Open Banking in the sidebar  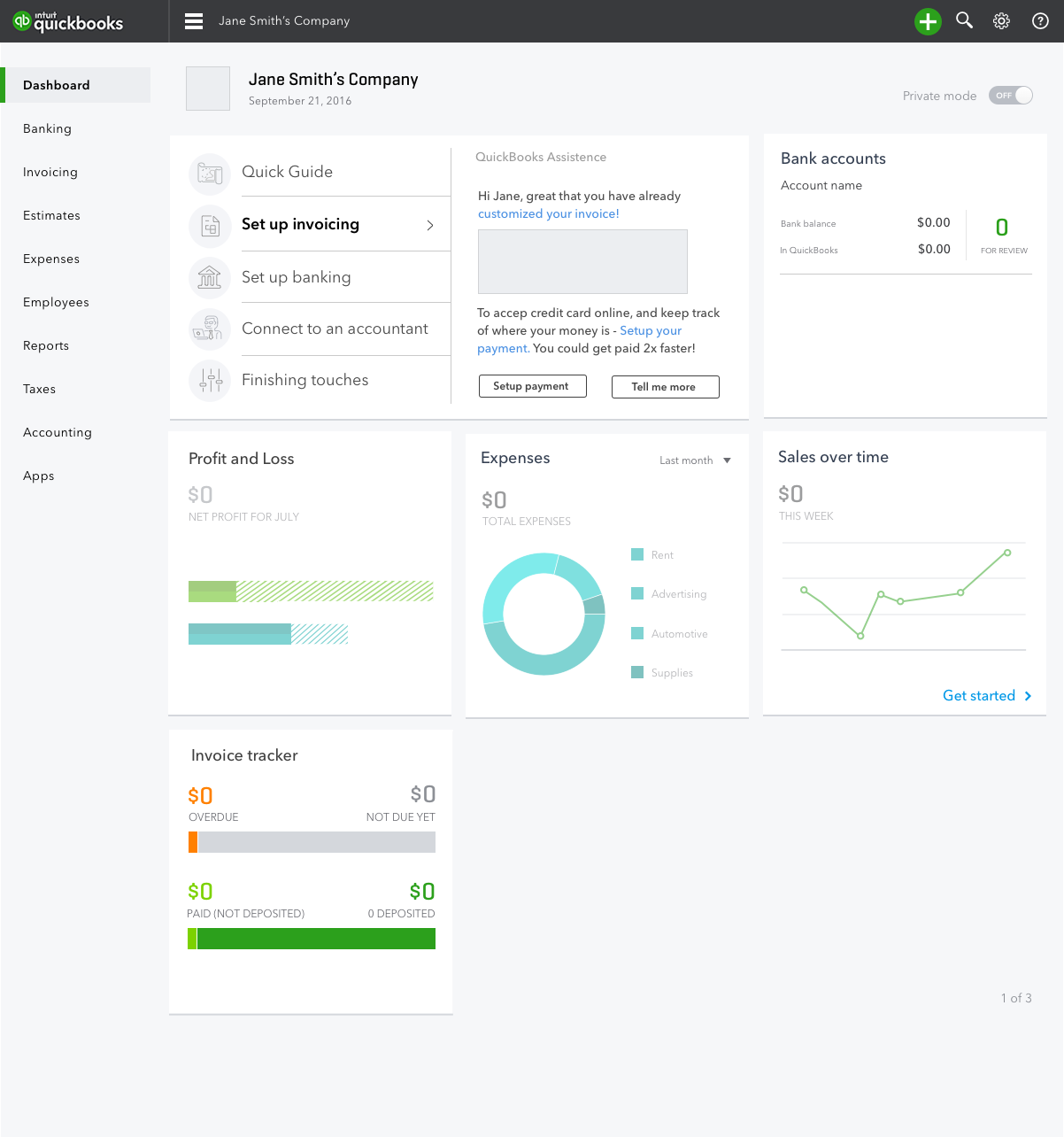48,128
